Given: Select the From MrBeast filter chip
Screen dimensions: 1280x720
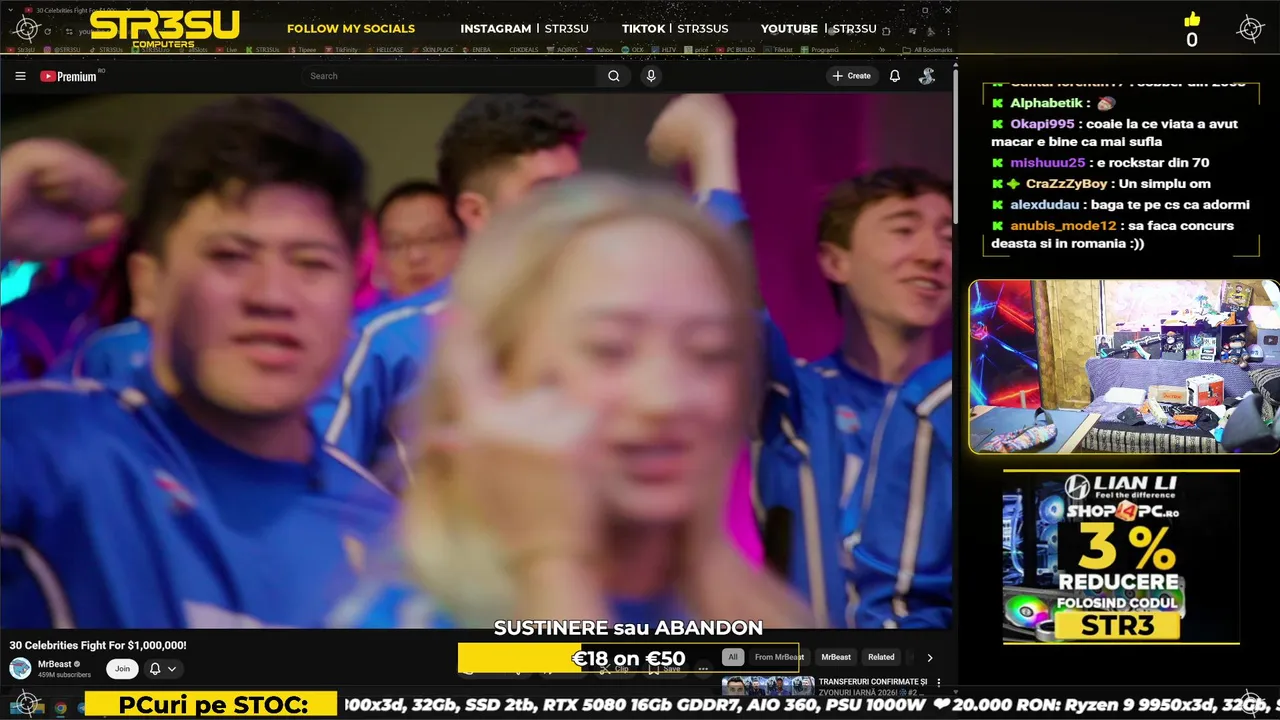Looking at the screenshot, I should click(779, 657).
